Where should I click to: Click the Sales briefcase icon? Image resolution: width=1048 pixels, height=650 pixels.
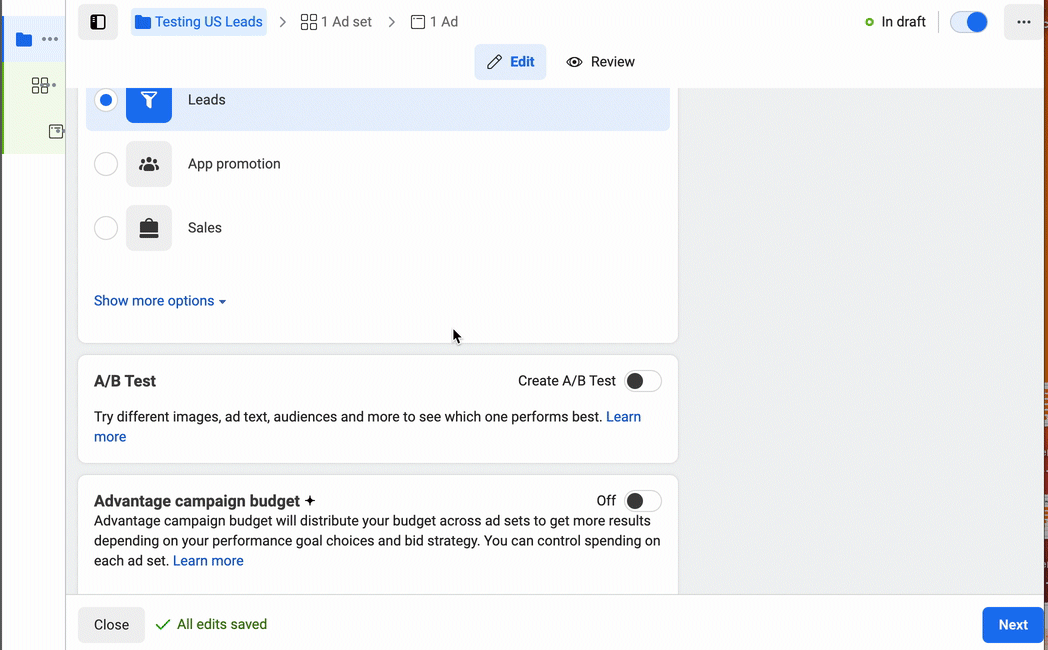149,228
